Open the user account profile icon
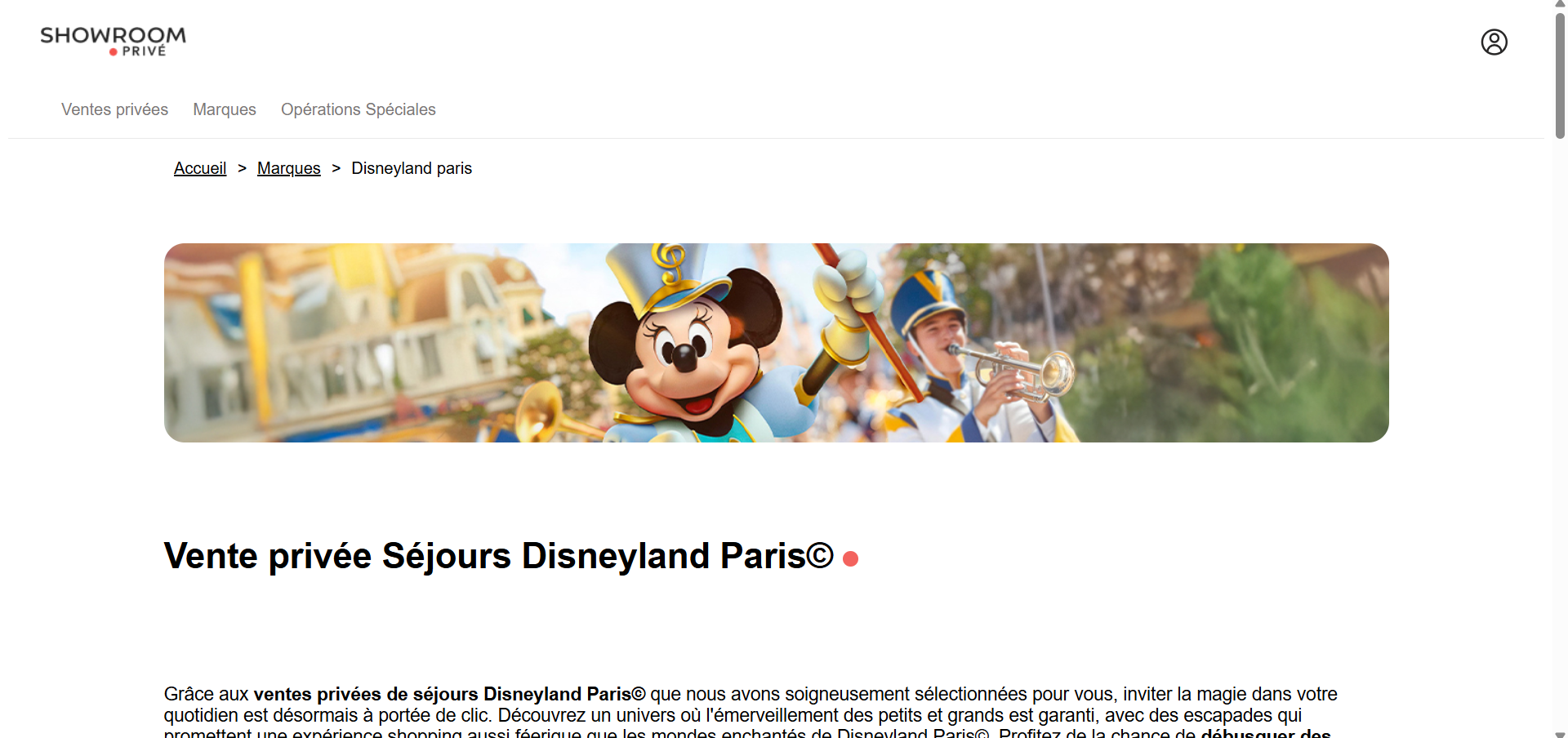Screen dimensions: 1568x738 (1494, 42)
